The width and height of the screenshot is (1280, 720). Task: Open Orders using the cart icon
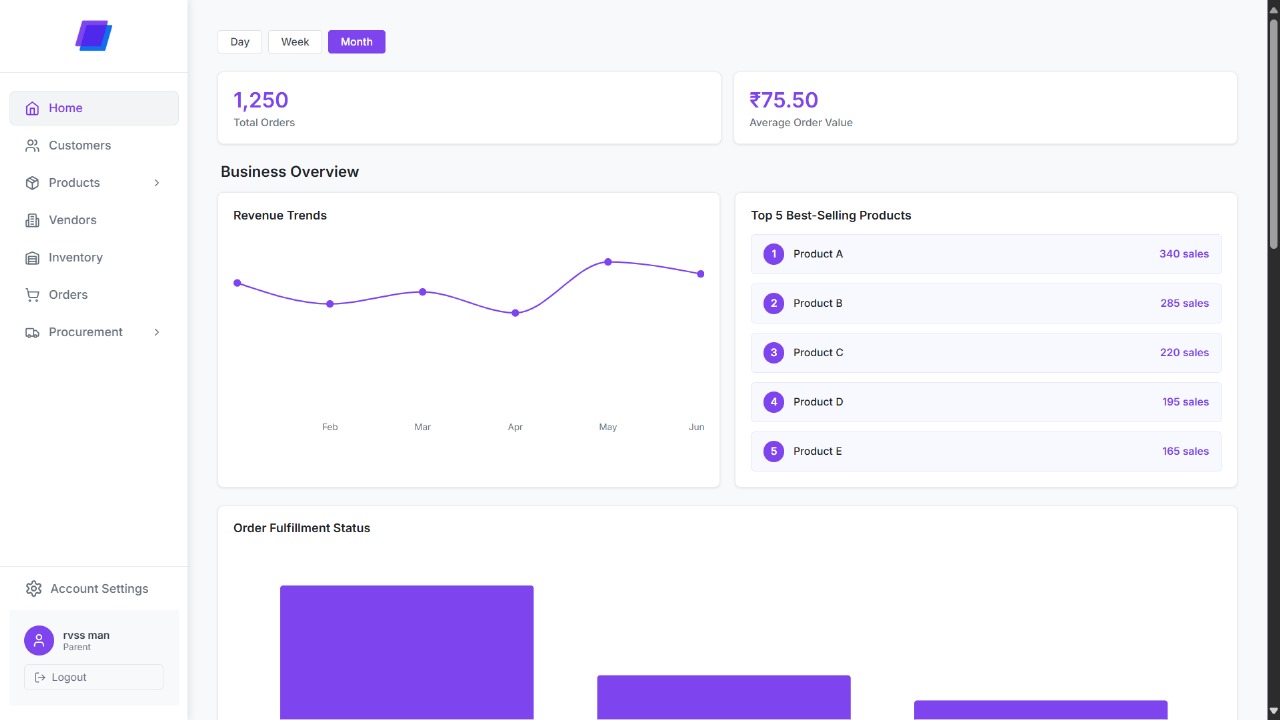coord(32,294)
